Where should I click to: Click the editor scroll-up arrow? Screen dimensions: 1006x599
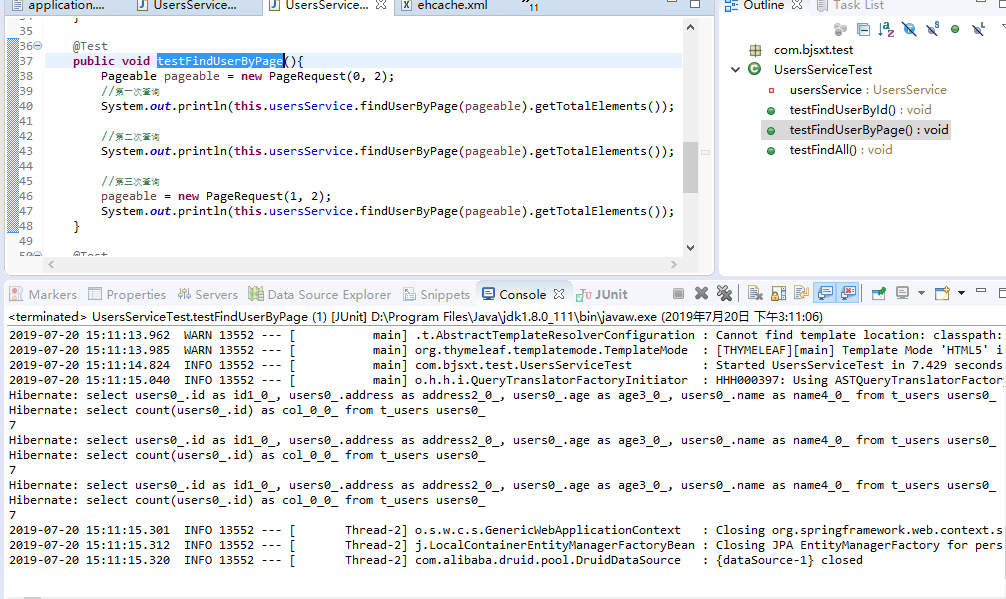pos(690,27)
